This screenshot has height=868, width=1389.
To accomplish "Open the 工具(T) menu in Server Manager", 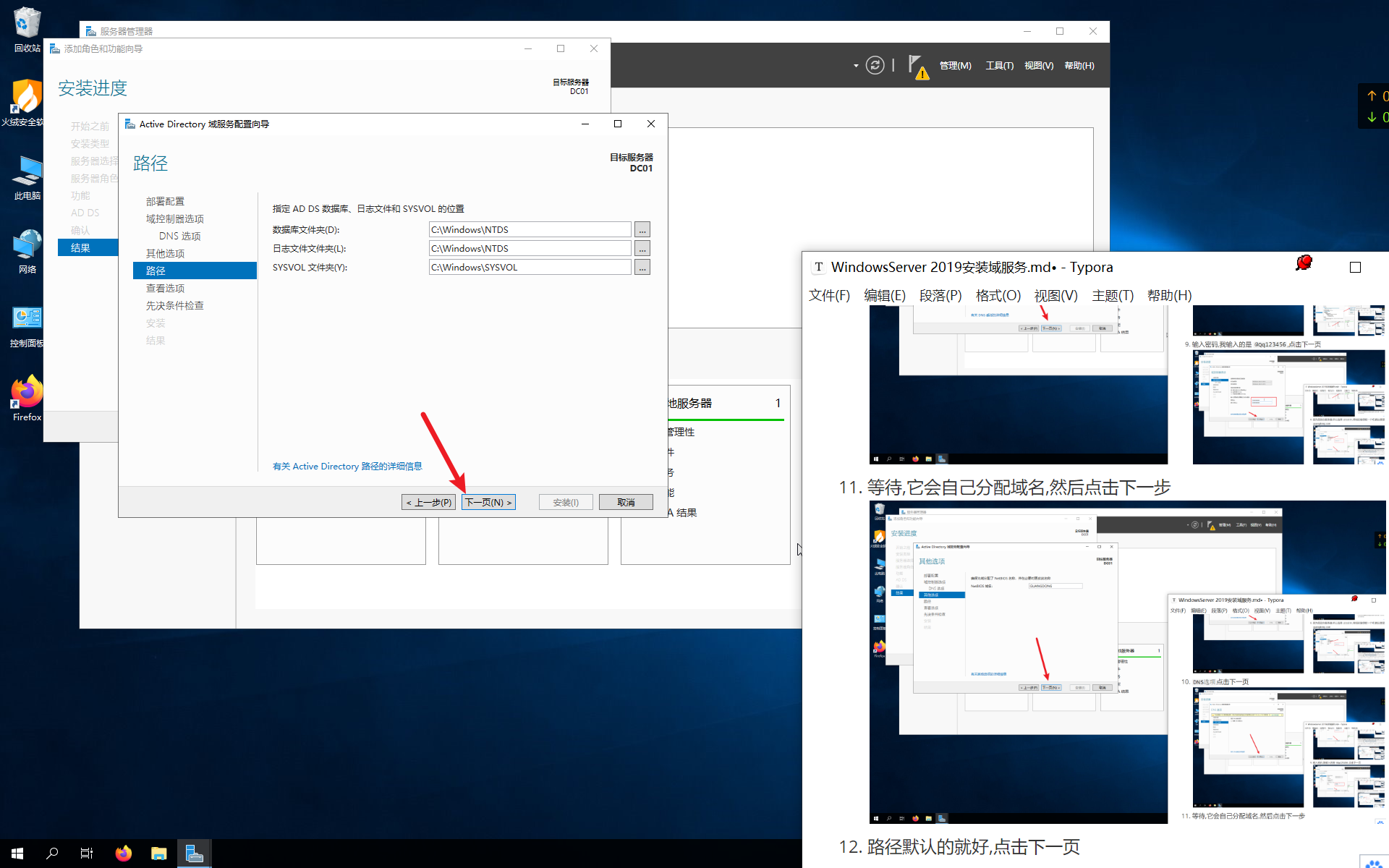I will tap(999, 66).
